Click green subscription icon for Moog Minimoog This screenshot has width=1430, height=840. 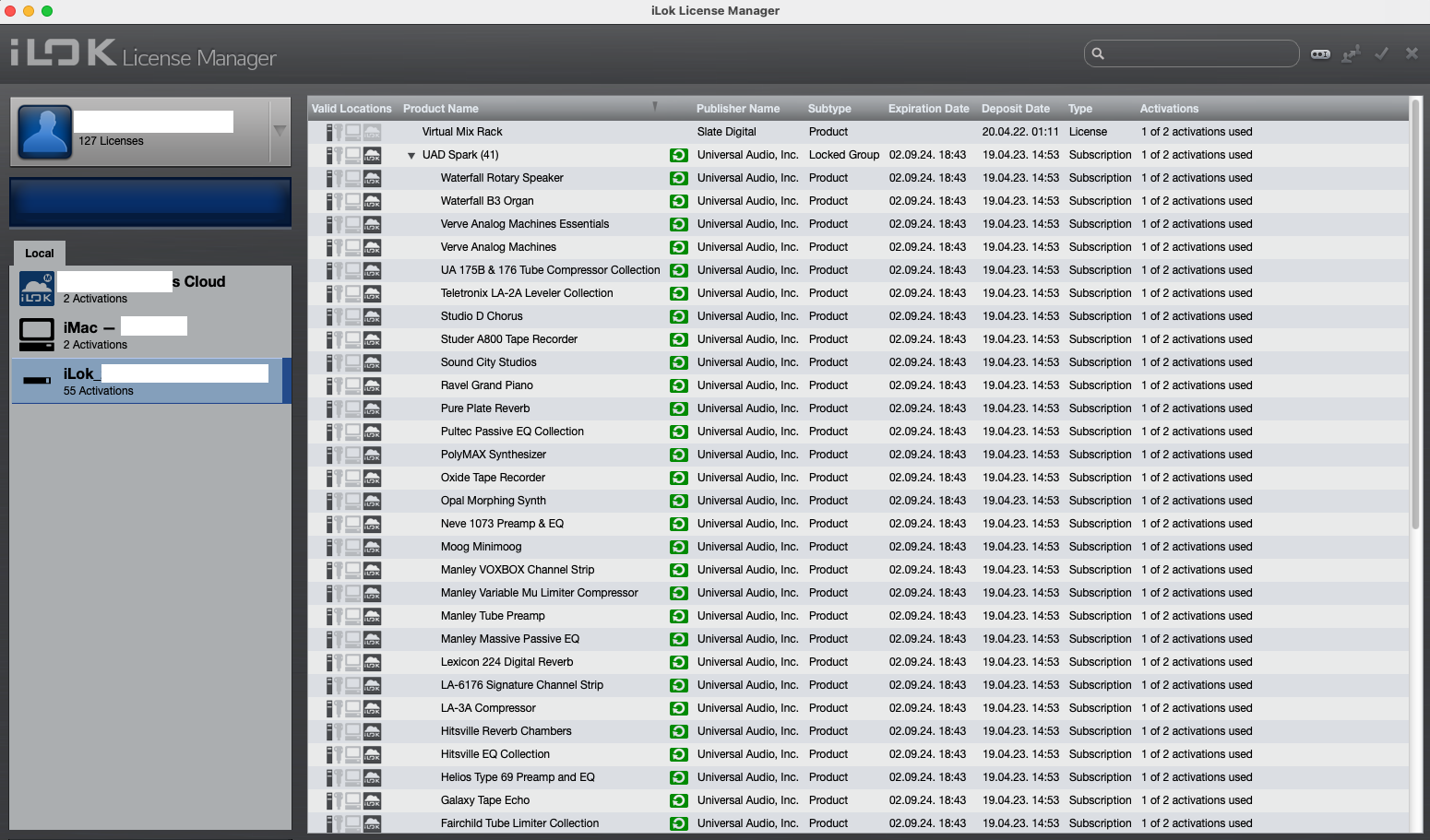679,547
